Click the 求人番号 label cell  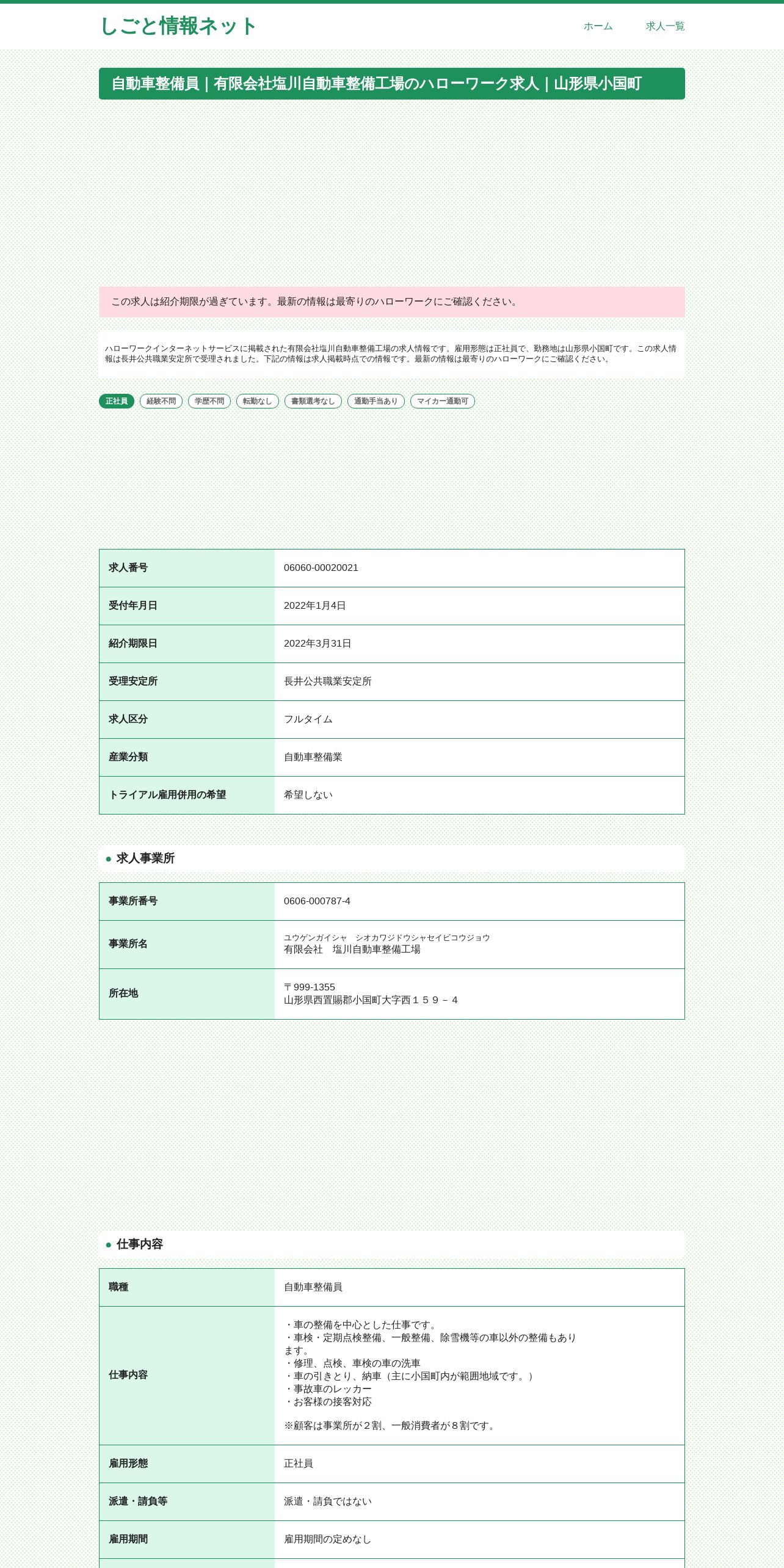click(187, 568)
